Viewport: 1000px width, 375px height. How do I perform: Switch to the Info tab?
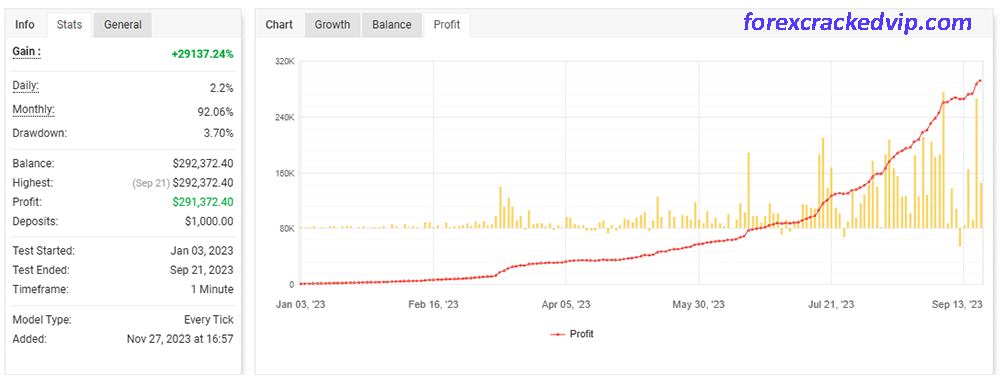tap(25, 25)
